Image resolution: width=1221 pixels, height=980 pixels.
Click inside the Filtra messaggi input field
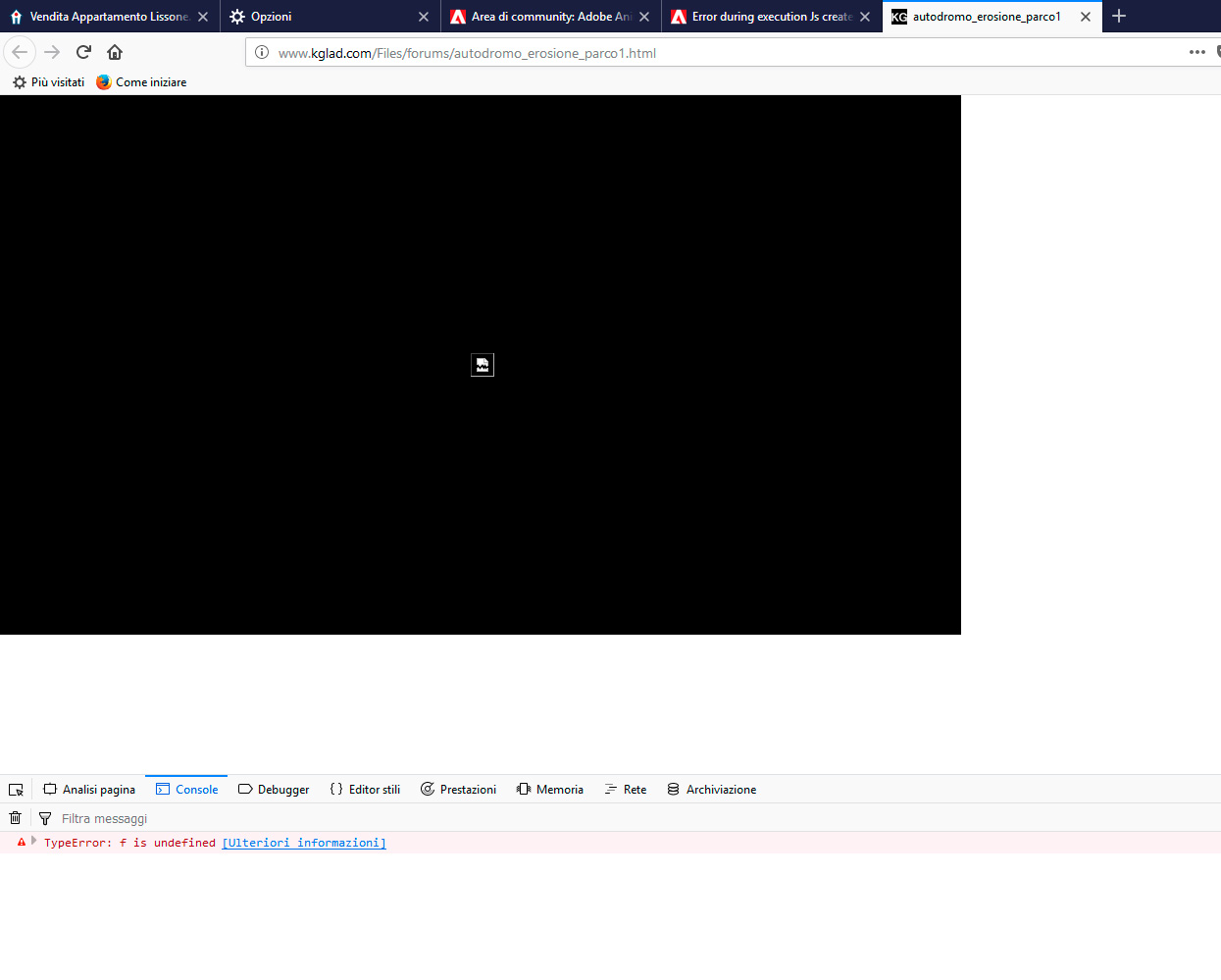pyautogui.click(x=147, y=817)
